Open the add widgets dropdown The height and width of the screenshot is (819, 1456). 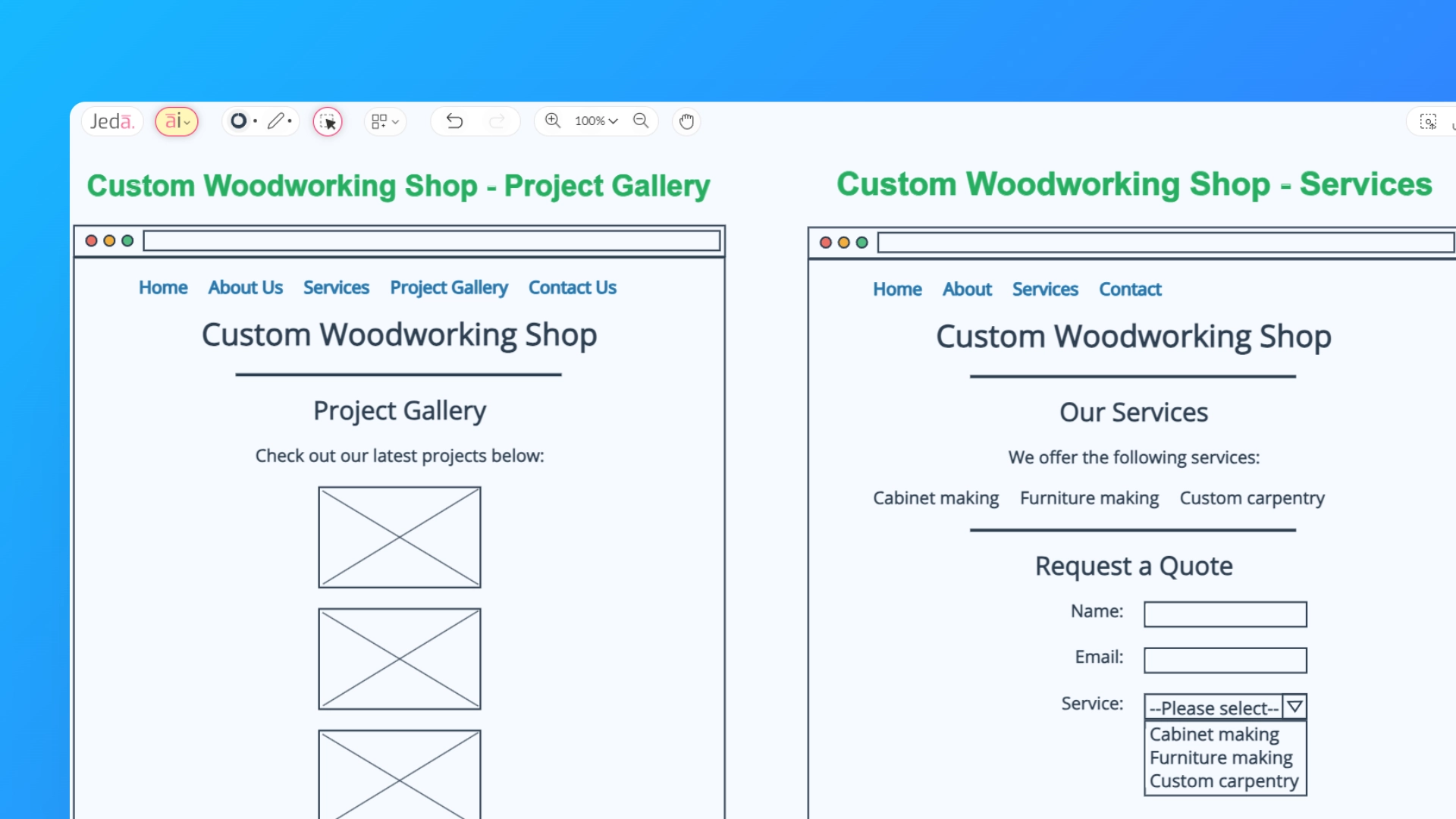[385, 121]
